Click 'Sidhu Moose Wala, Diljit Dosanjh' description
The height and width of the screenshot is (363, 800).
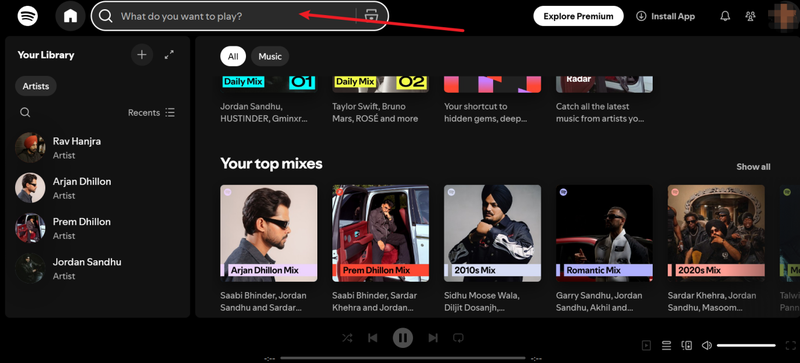[482, 302]
